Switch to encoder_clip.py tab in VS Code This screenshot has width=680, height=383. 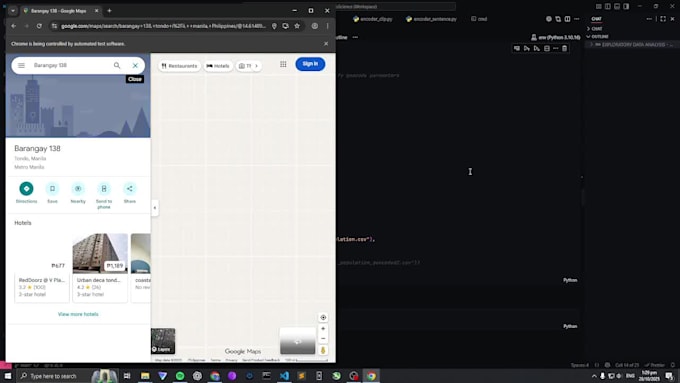[x=373, y=19]
